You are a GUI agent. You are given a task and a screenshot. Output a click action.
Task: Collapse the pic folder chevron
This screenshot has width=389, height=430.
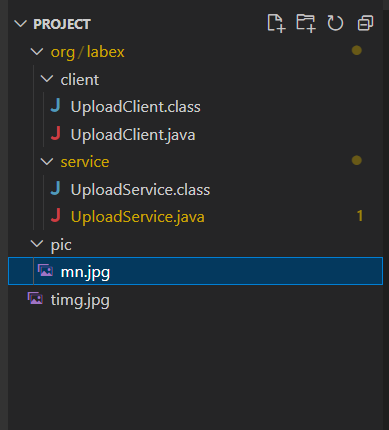pyautogui.click(x=37, y=244)
